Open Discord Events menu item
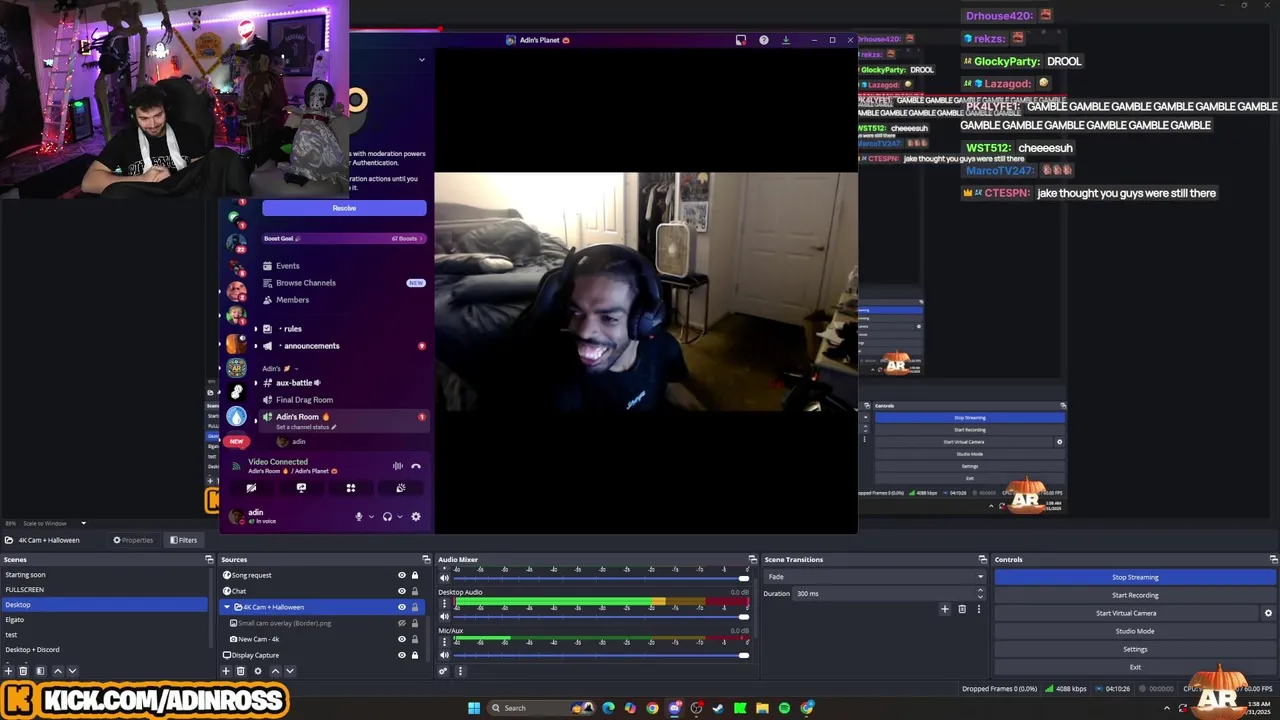This screenshot has height=720, width=1280. coord(288,266)
